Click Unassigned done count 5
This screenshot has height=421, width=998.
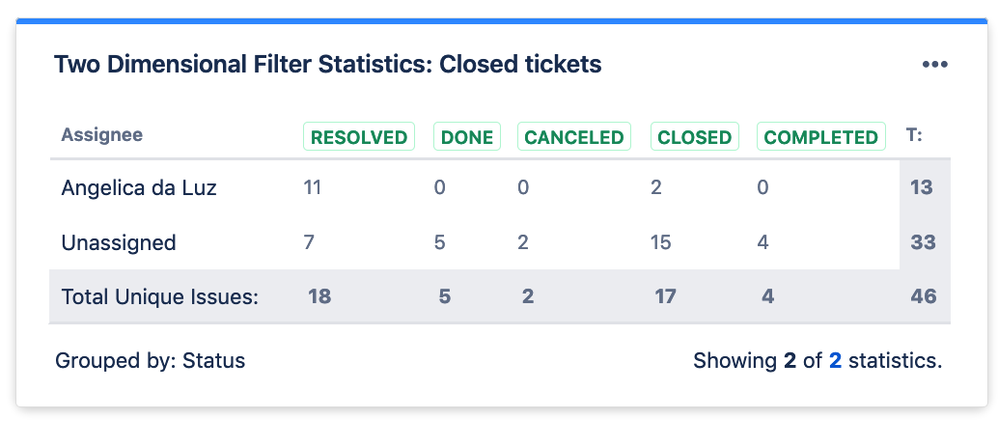[439, 243]
